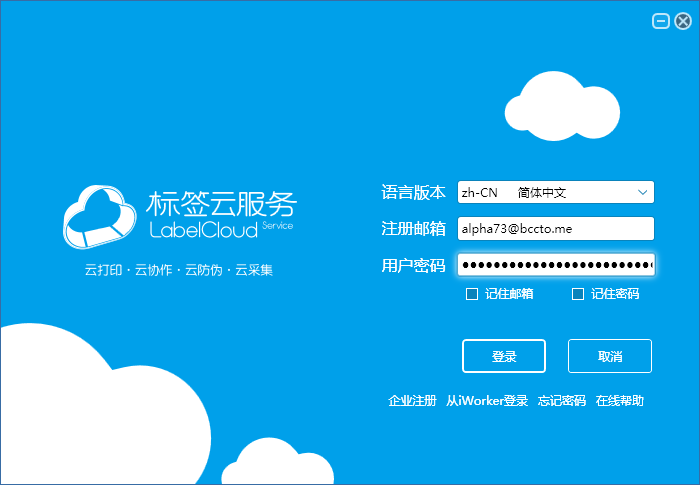Minimize the login window
700x485 pixels.
coord(661,21)
